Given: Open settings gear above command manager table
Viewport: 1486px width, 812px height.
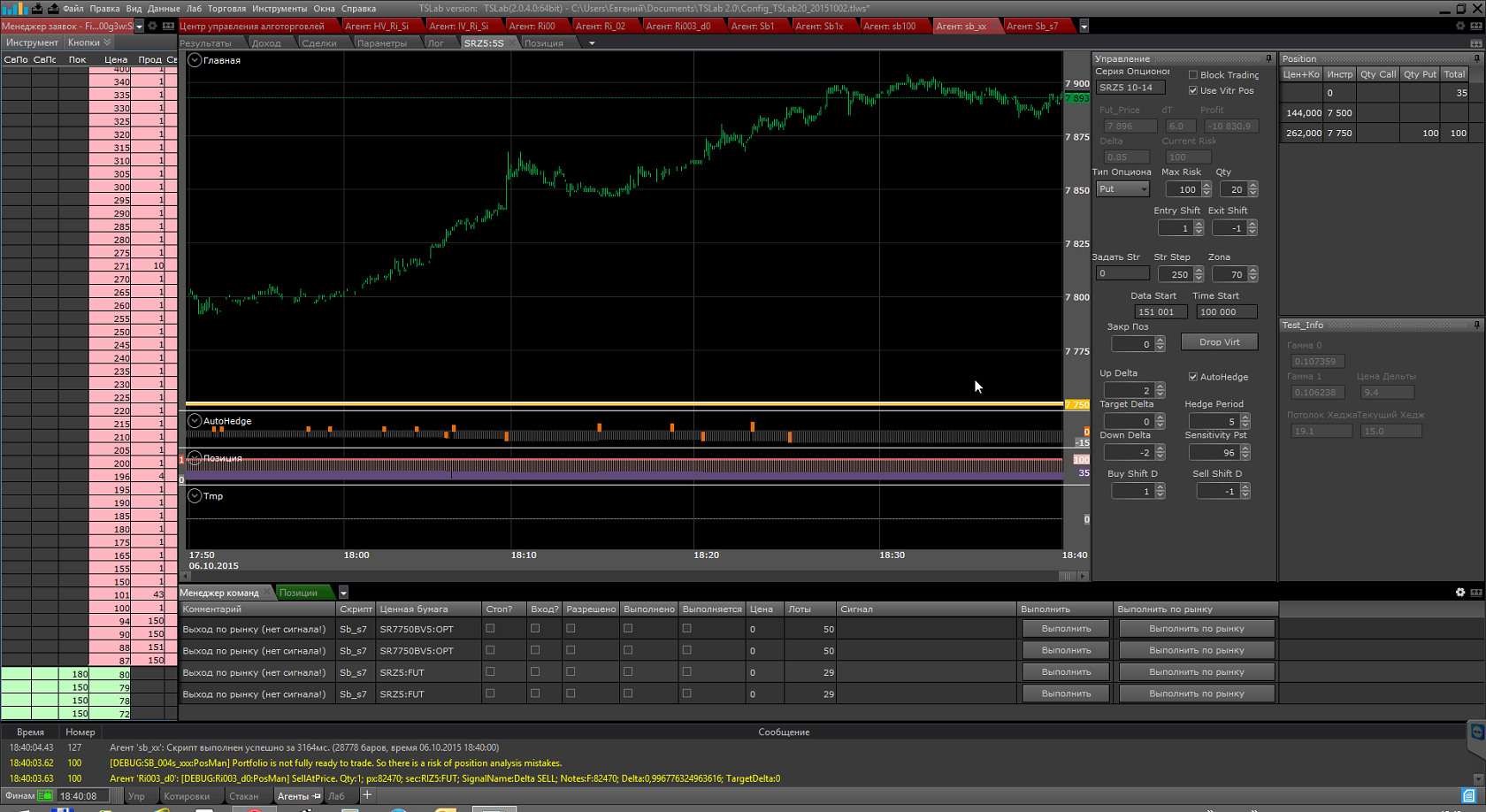Looking at the screenshot, I should coord(1459,593).
